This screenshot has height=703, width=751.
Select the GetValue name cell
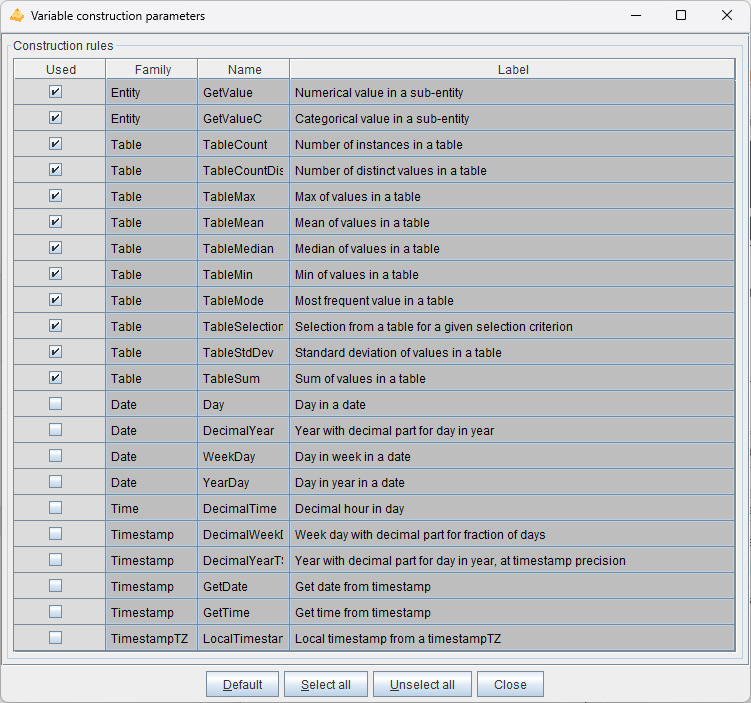click(x=243, y=92)
